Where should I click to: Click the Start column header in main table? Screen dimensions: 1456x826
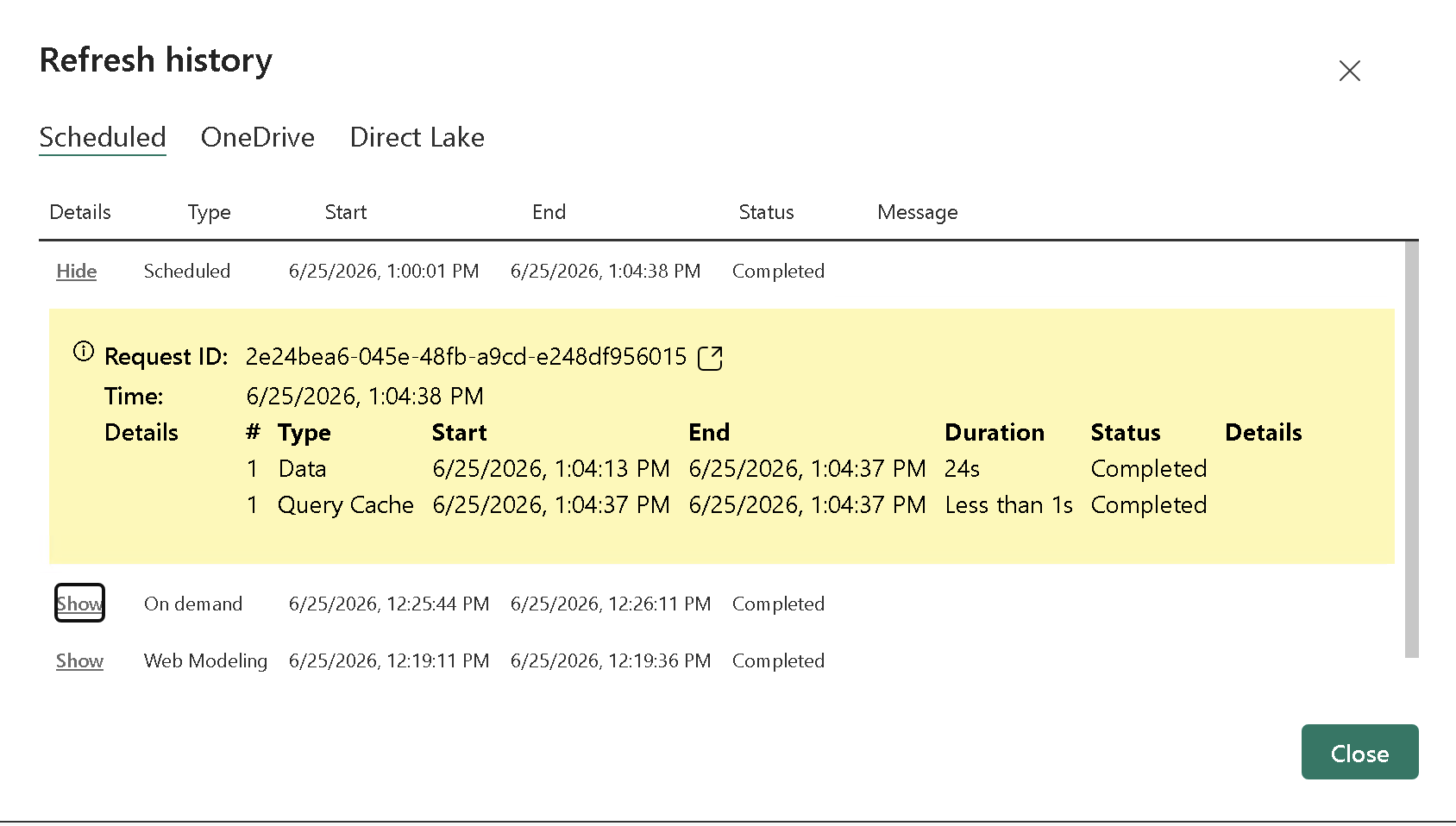pos(346,212)
